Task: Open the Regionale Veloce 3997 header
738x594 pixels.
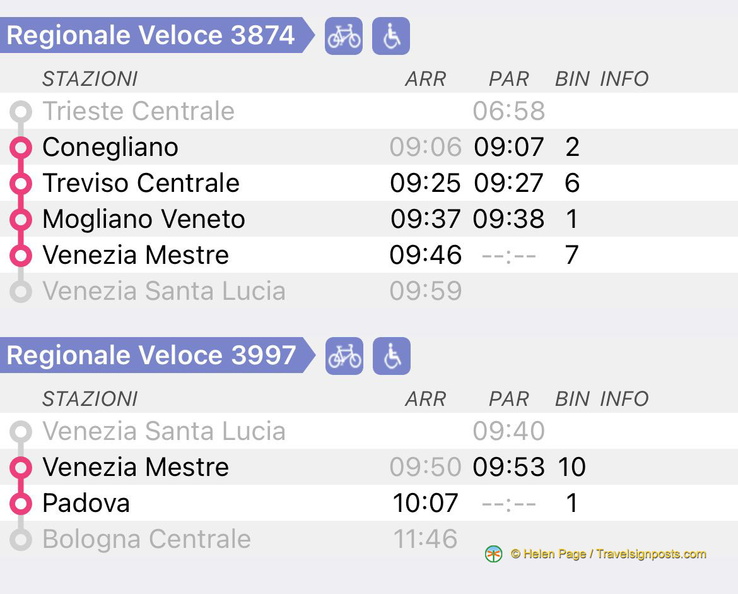Action: (152, 355)
